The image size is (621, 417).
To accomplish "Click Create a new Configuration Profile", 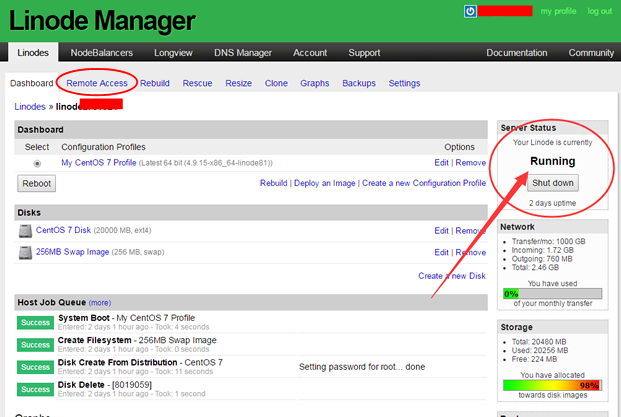I will (424, 183).
